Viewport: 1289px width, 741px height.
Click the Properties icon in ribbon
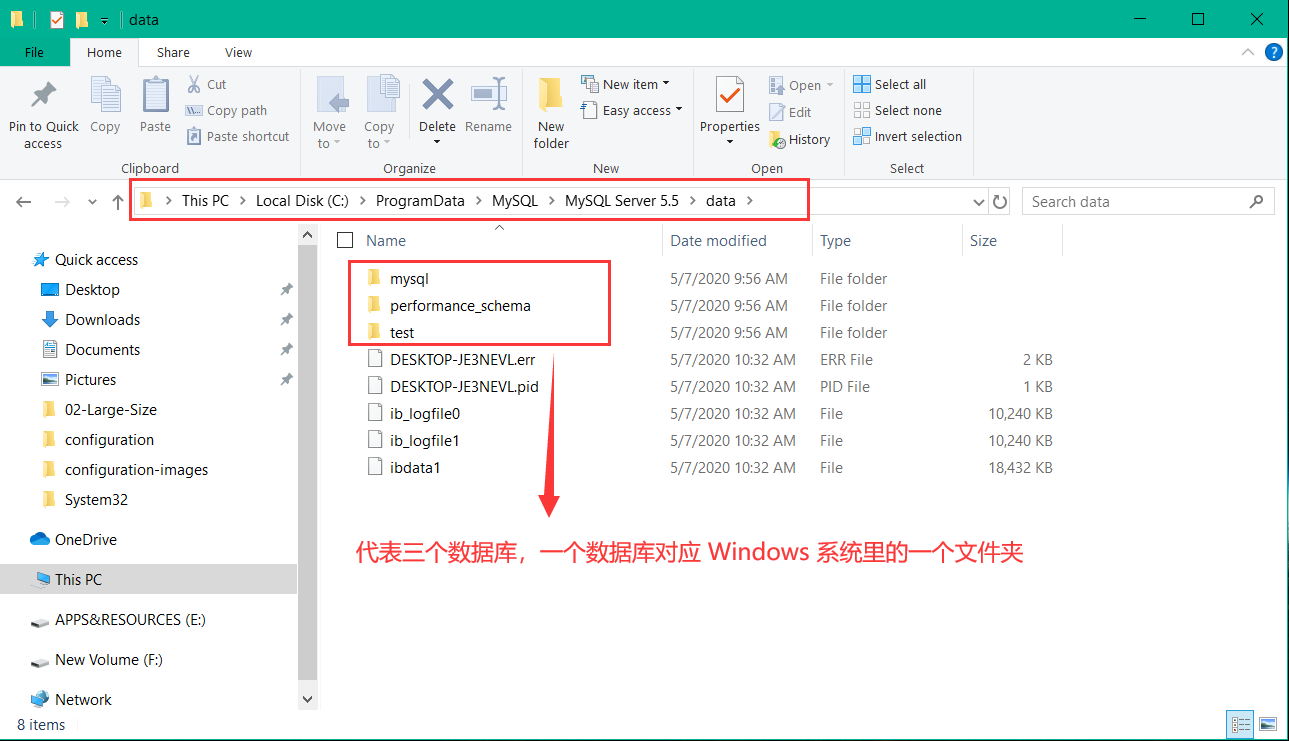coord(729,96)
